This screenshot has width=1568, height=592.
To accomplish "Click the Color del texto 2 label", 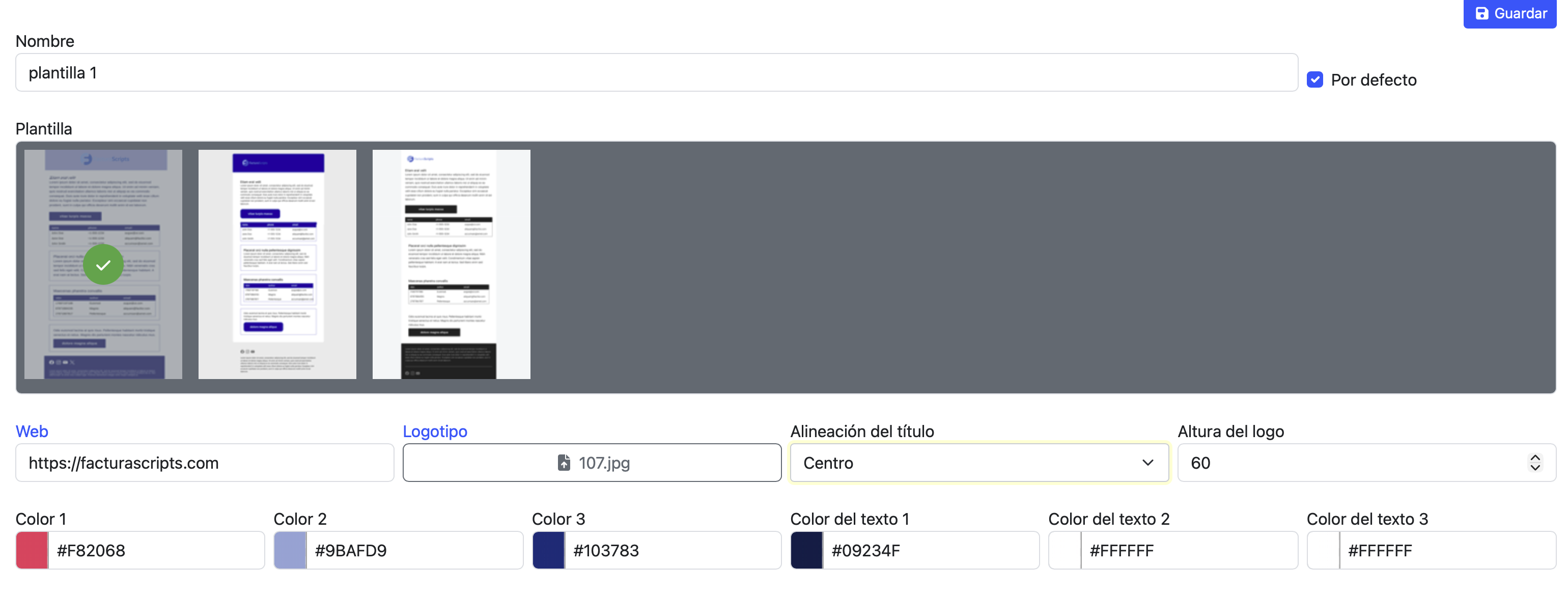I will pos(1109,519).
